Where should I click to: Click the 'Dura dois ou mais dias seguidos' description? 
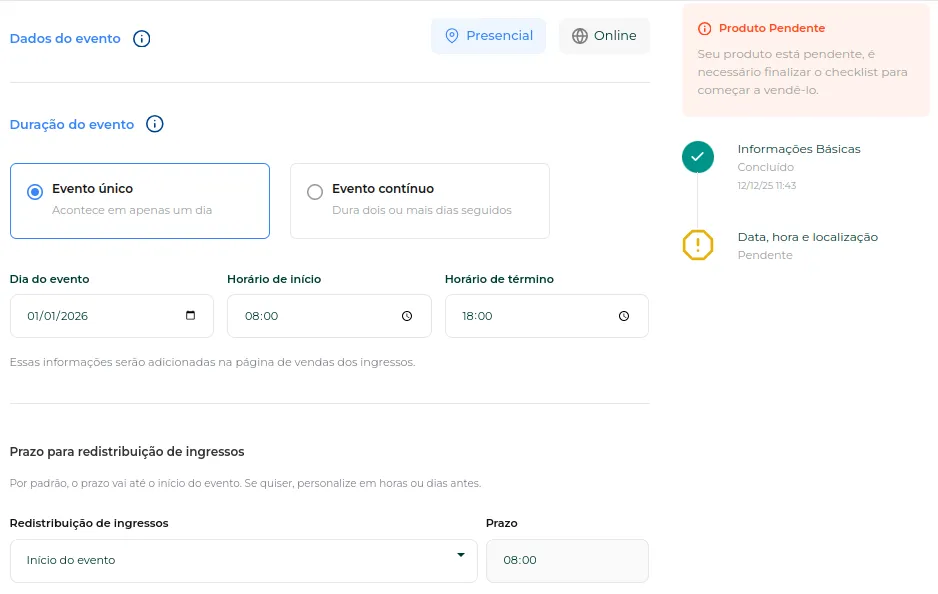(422, 210)
